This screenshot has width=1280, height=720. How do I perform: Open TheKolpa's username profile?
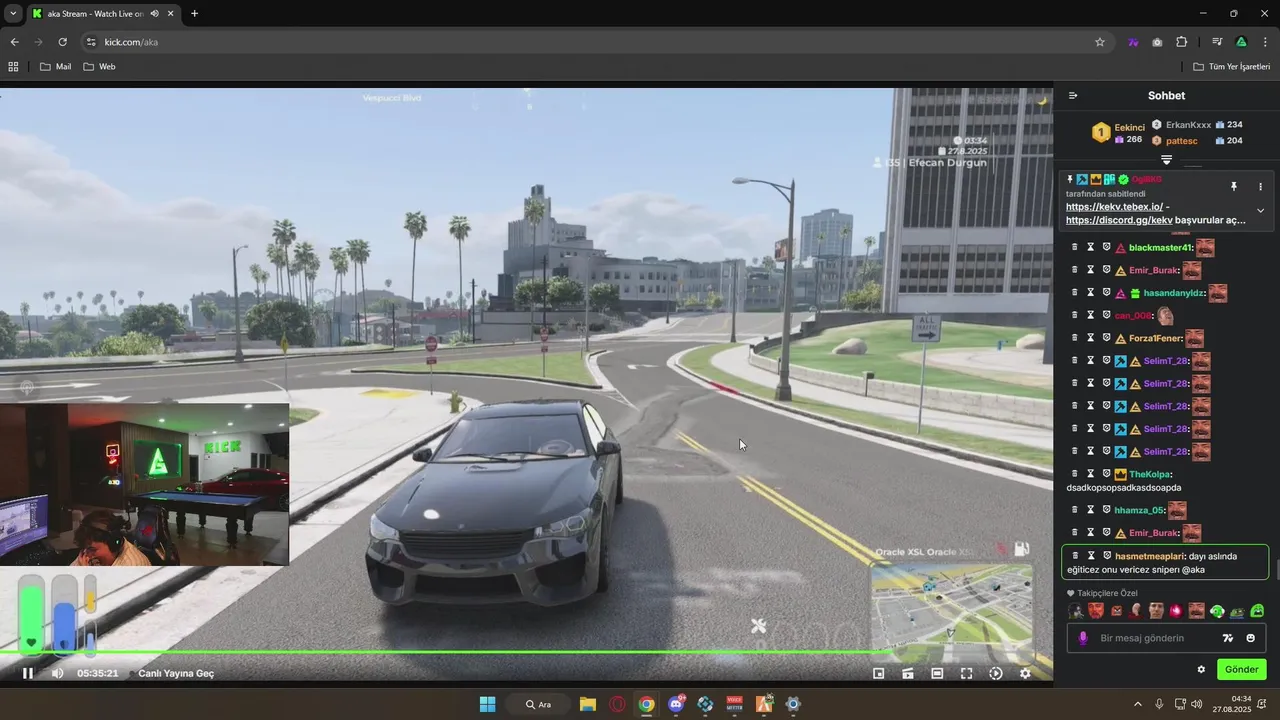coord(1150,474)
